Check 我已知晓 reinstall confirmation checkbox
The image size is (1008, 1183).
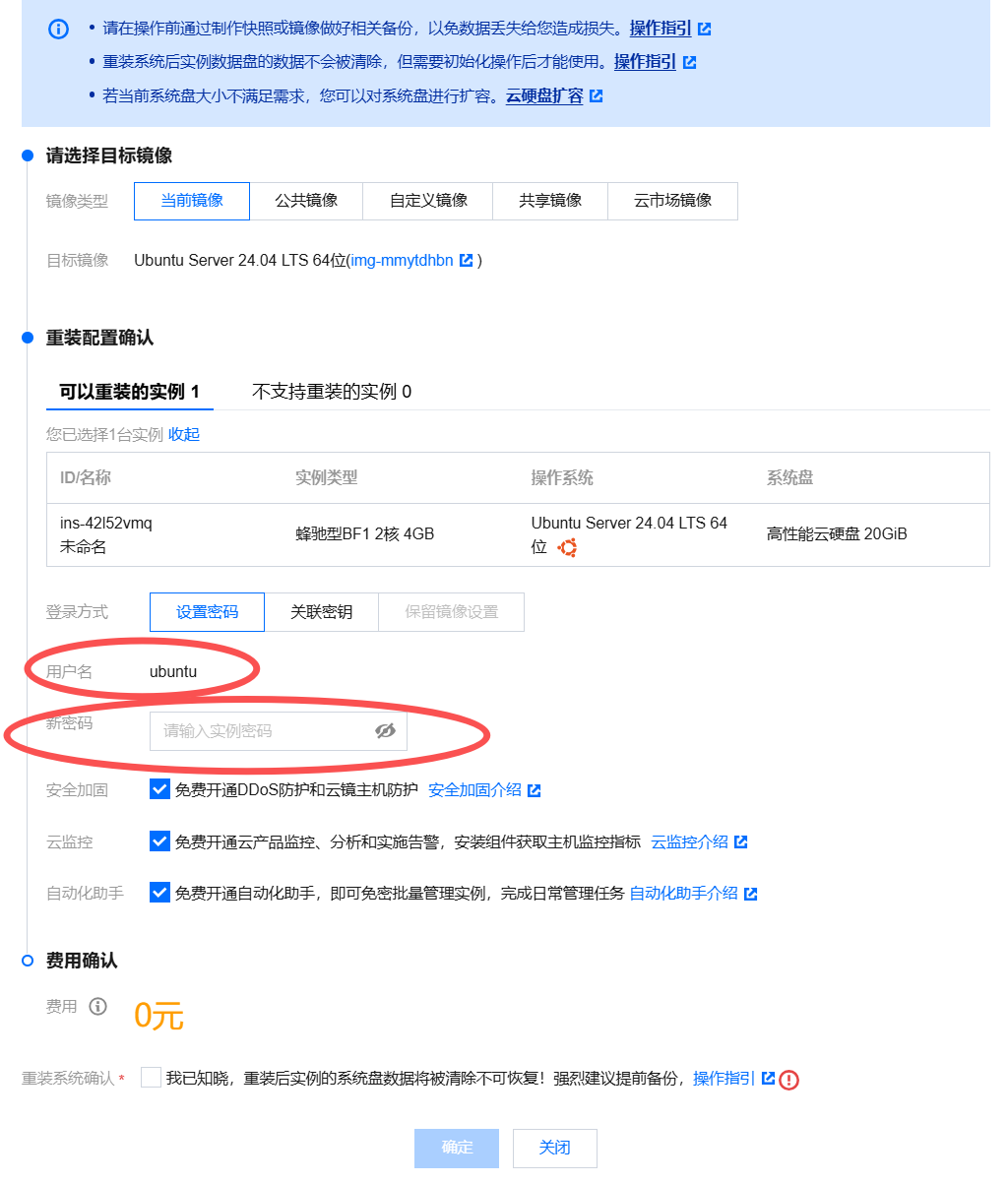(x=151, y=1078)
